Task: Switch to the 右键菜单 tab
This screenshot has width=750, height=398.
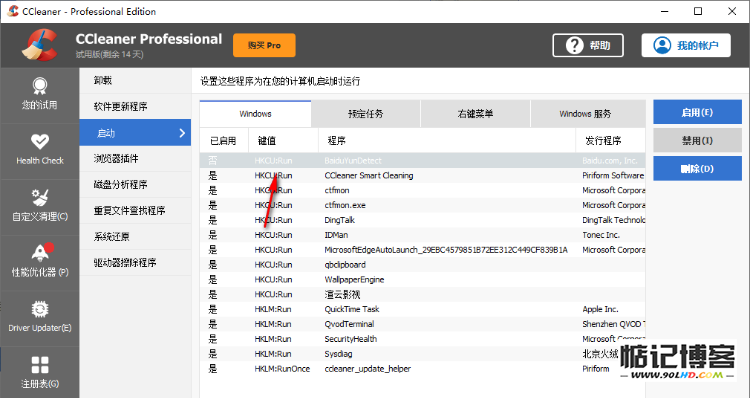Action: 475,114
